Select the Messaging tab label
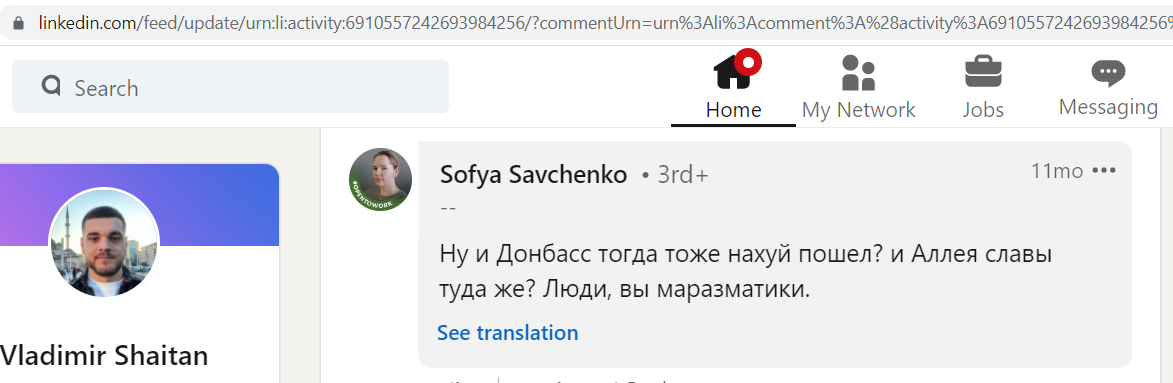 pyautogui.click(x=1108, y=108)
